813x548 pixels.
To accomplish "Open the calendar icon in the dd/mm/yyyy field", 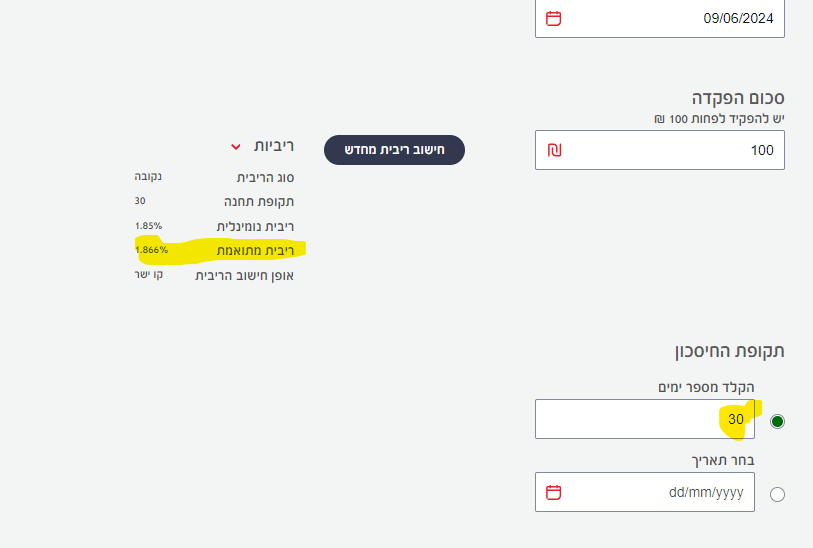I will click(x=554, y=492).
